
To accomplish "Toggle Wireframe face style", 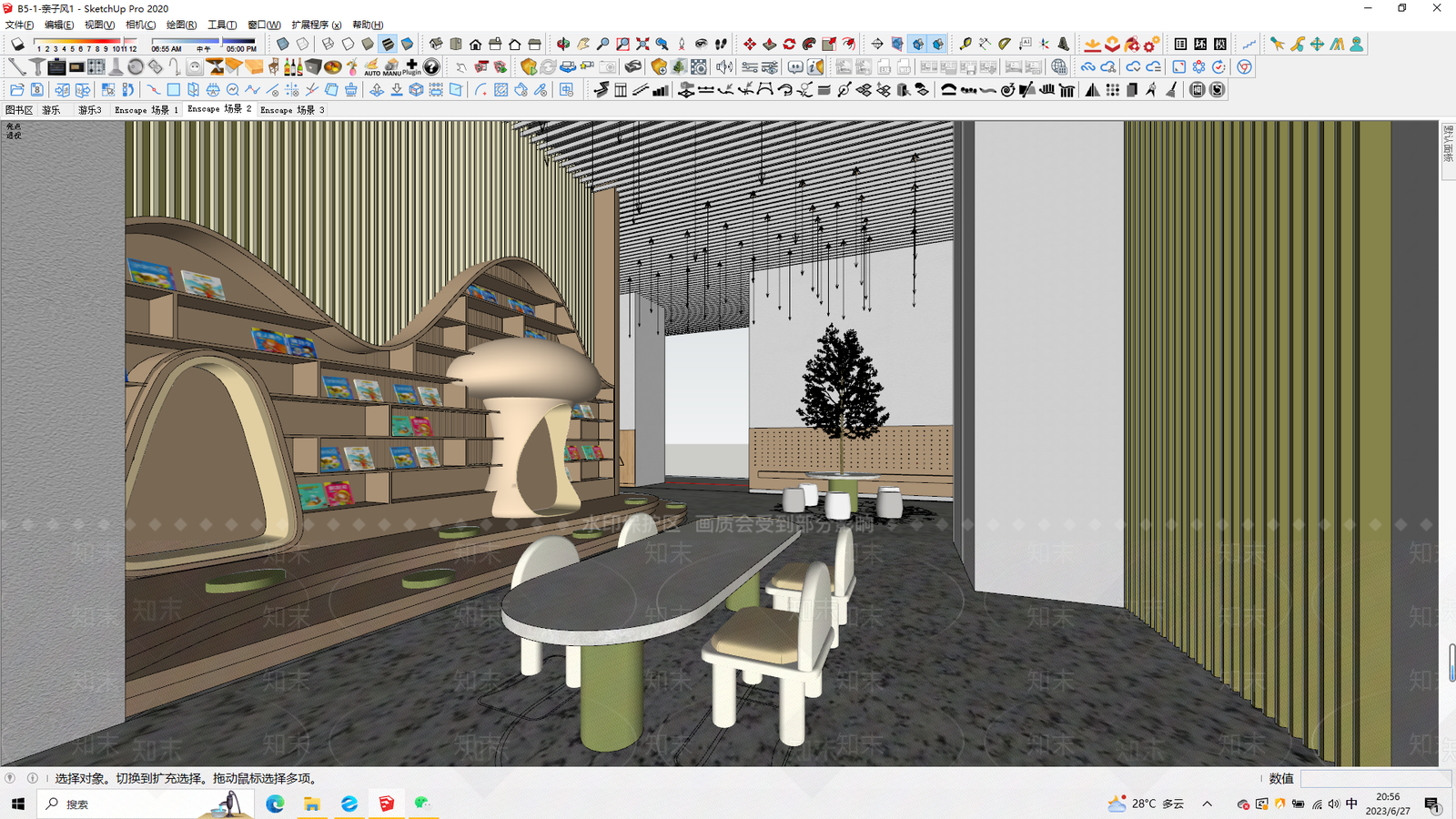I will point(328,44).
